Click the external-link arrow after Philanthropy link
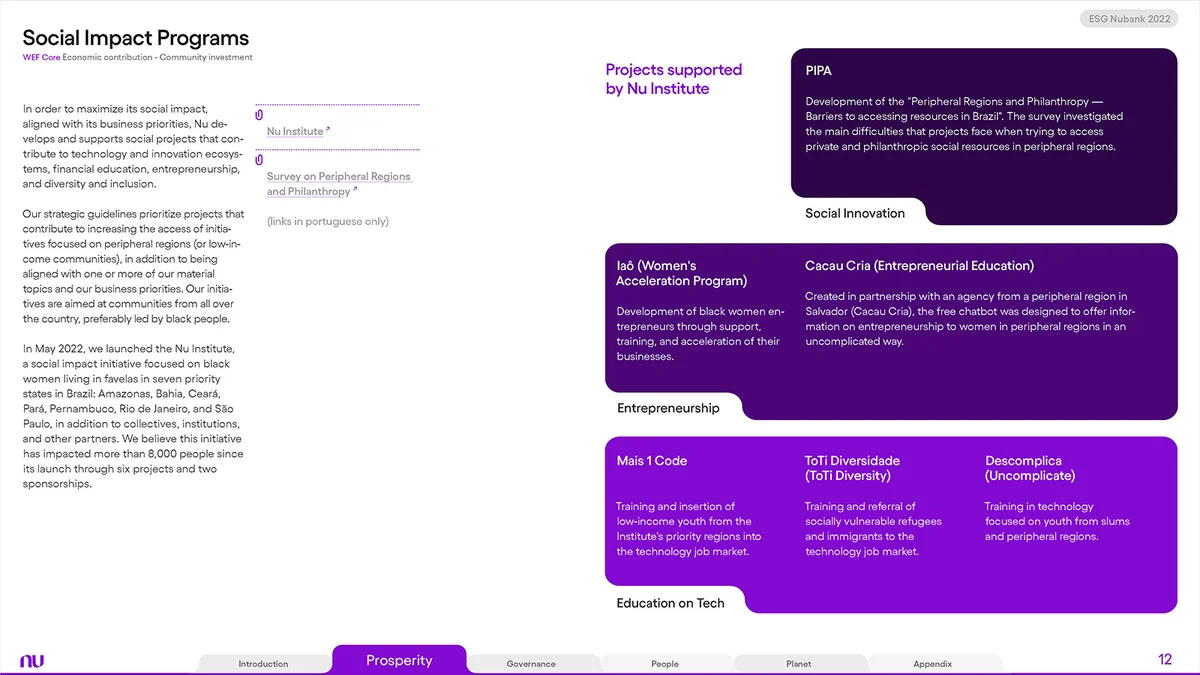Image resolution: width=1200 pixels, height=675 pixels. (356, 188)
